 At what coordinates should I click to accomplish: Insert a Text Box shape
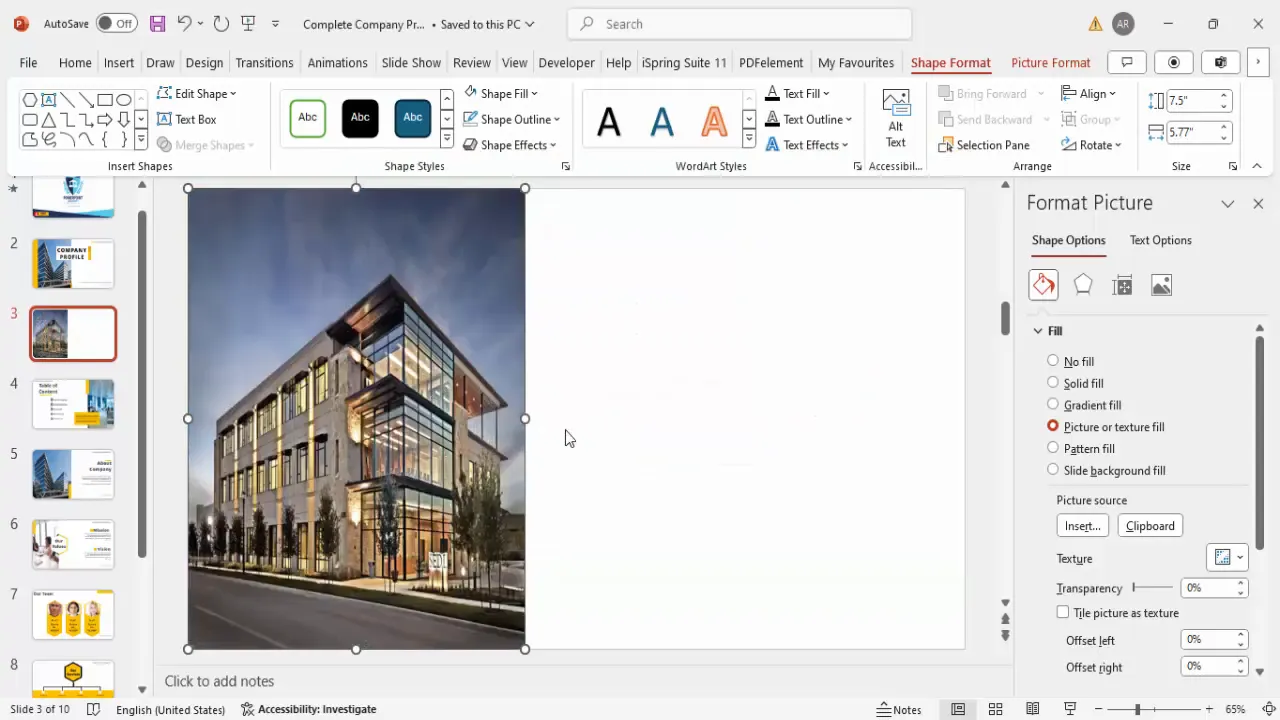187,119
